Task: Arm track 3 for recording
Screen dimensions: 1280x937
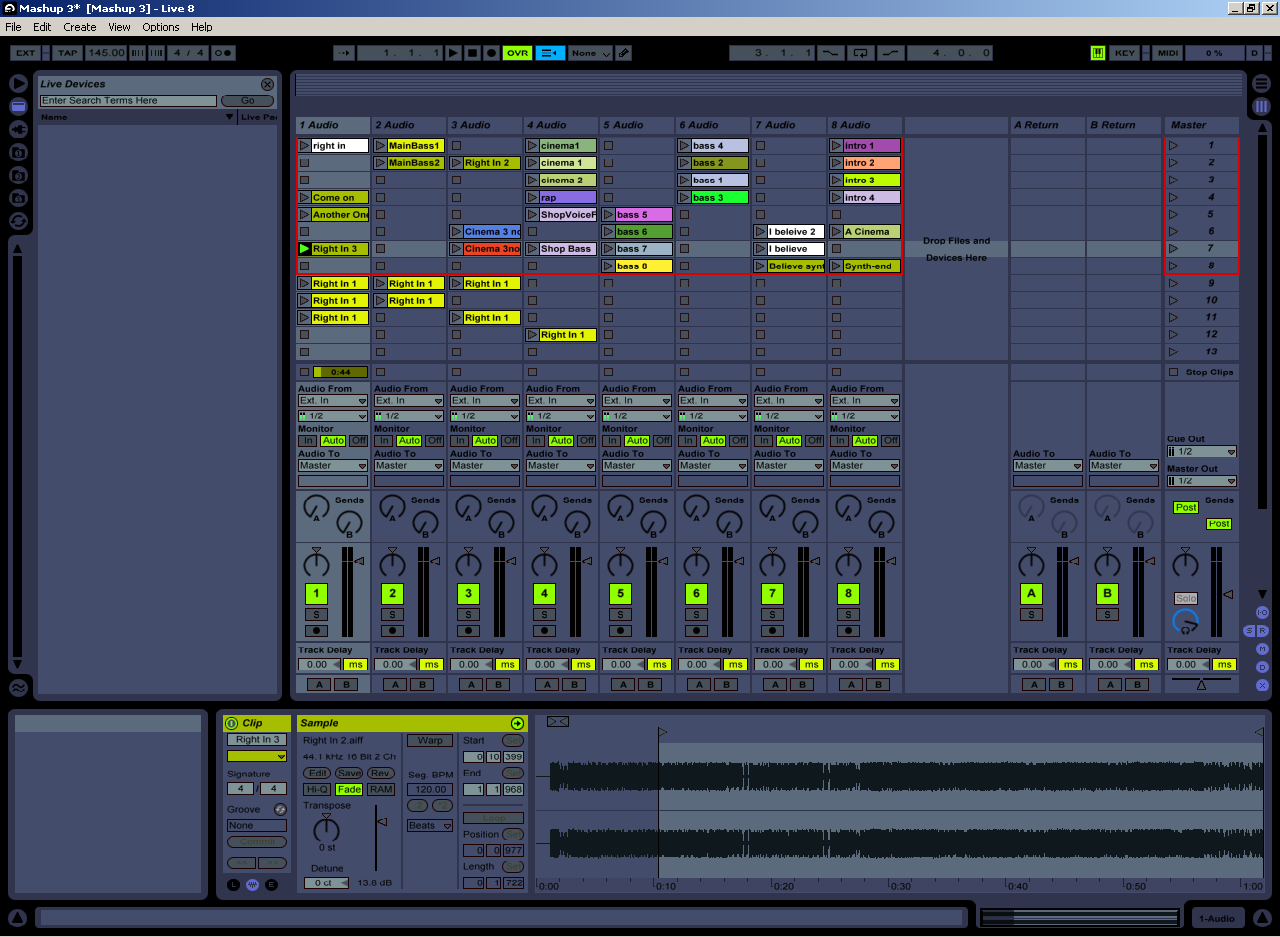Action: click(x=468, y=631)
